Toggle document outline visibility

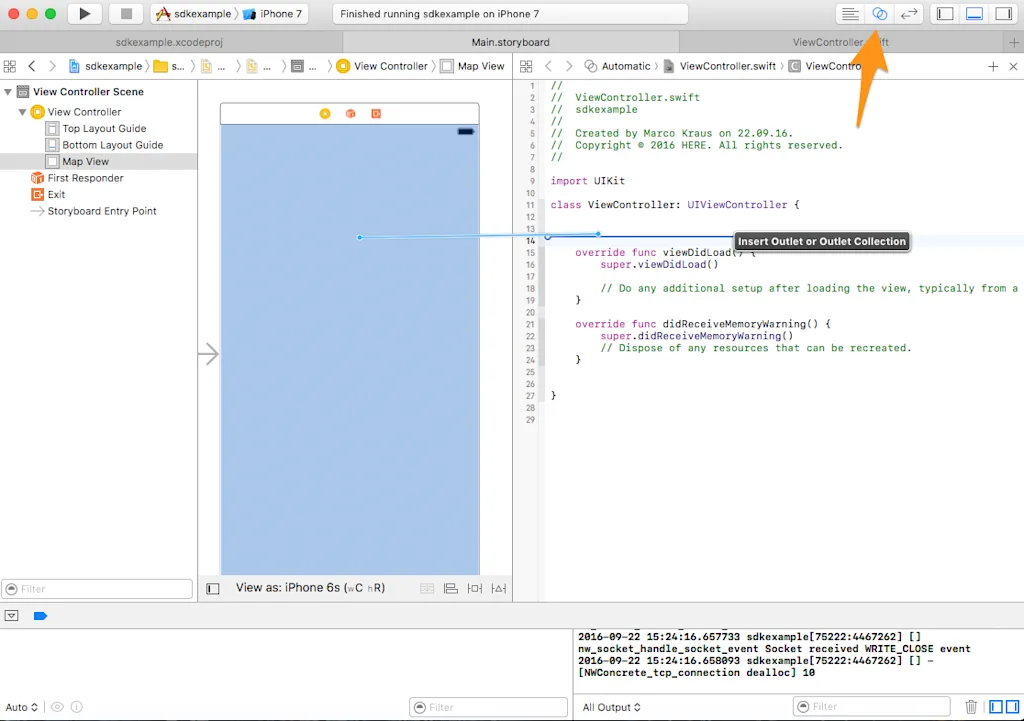(x=213, y=588)
